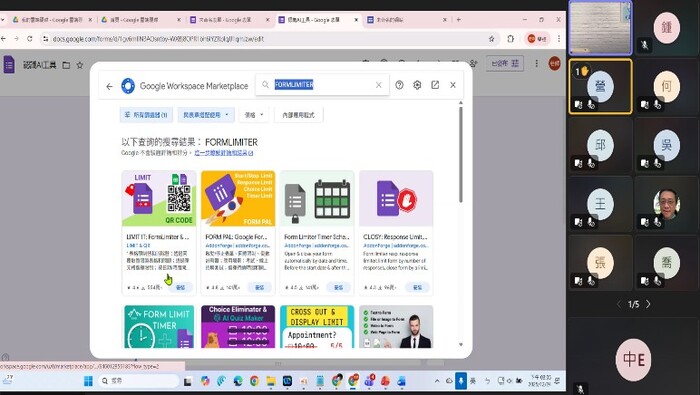Click the Marketplace results scrollbar

click(461, 154)
